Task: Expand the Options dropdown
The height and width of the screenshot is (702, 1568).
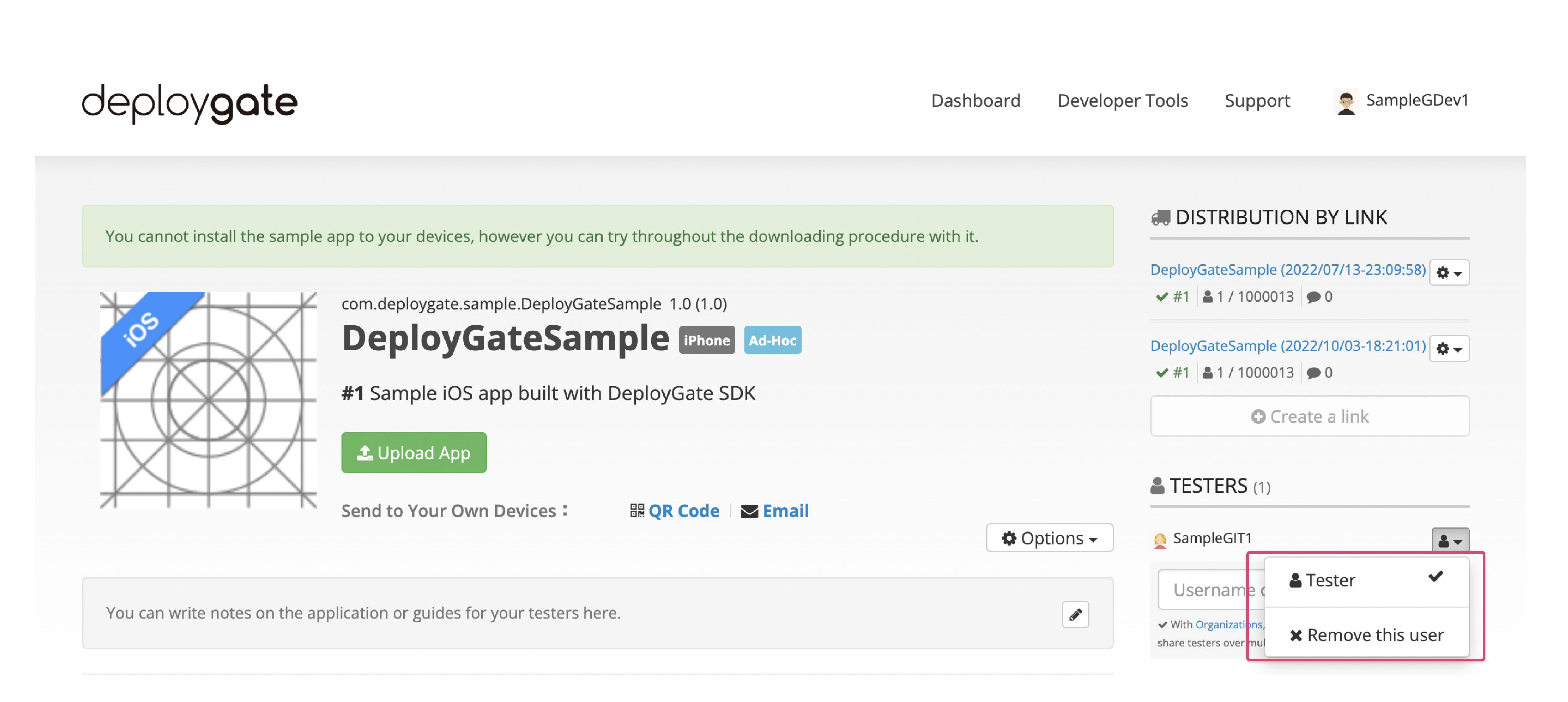Action: [1049, 538]
